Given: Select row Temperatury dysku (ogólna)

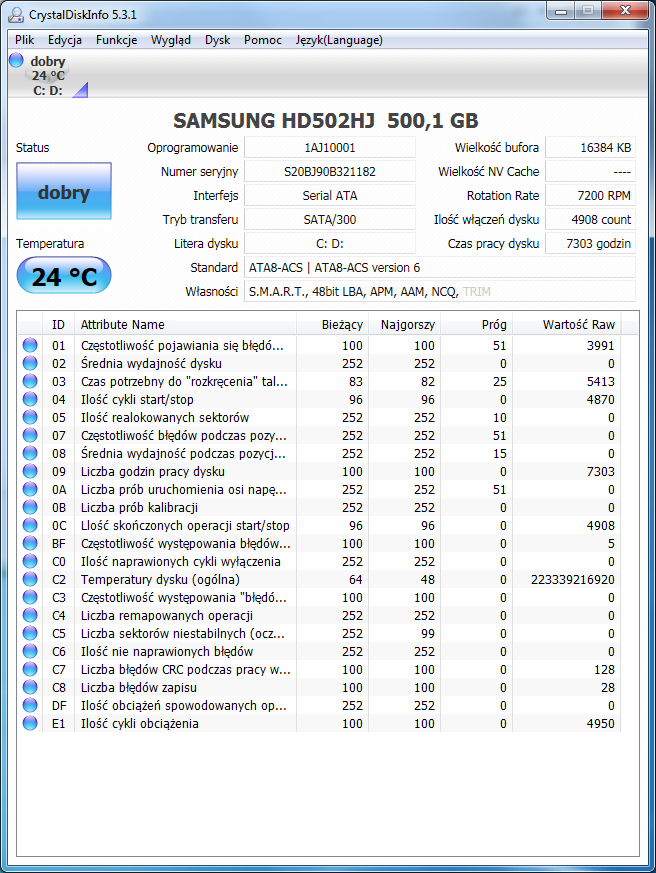Looking at the screenshot, I should (320, 580).
